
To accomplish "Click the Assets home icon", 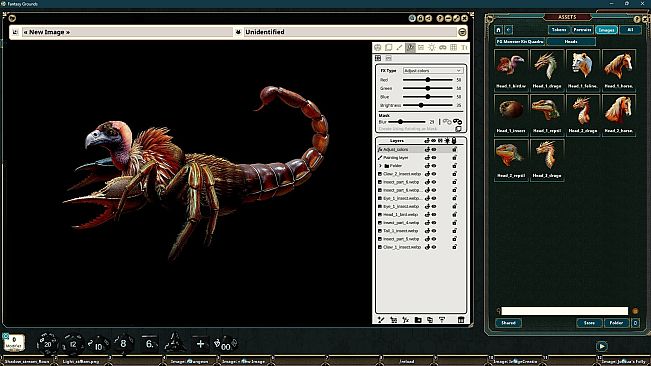I will click(x=499, y=30).
